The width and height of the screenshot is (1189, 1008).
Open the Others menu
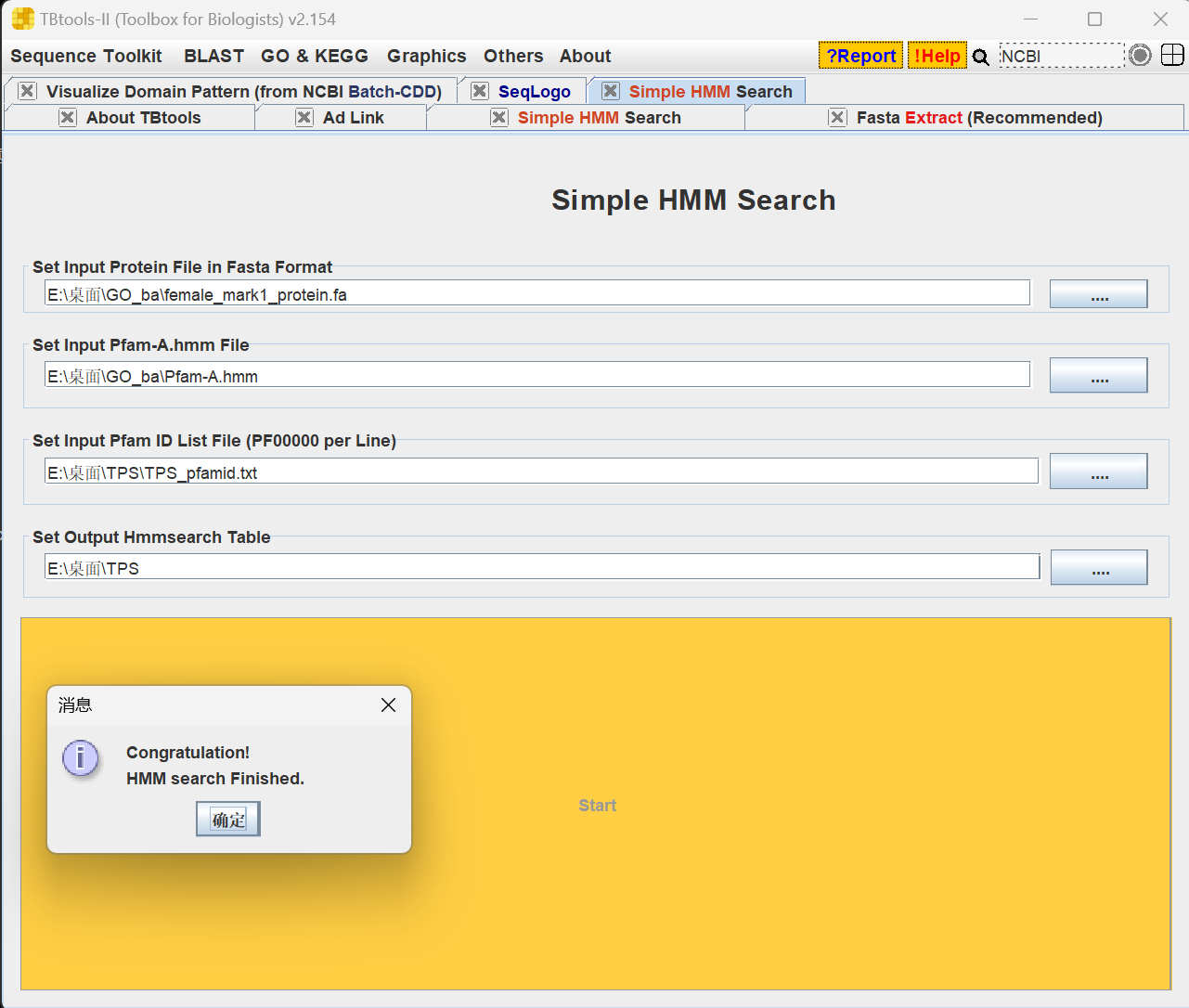point(513,56)
